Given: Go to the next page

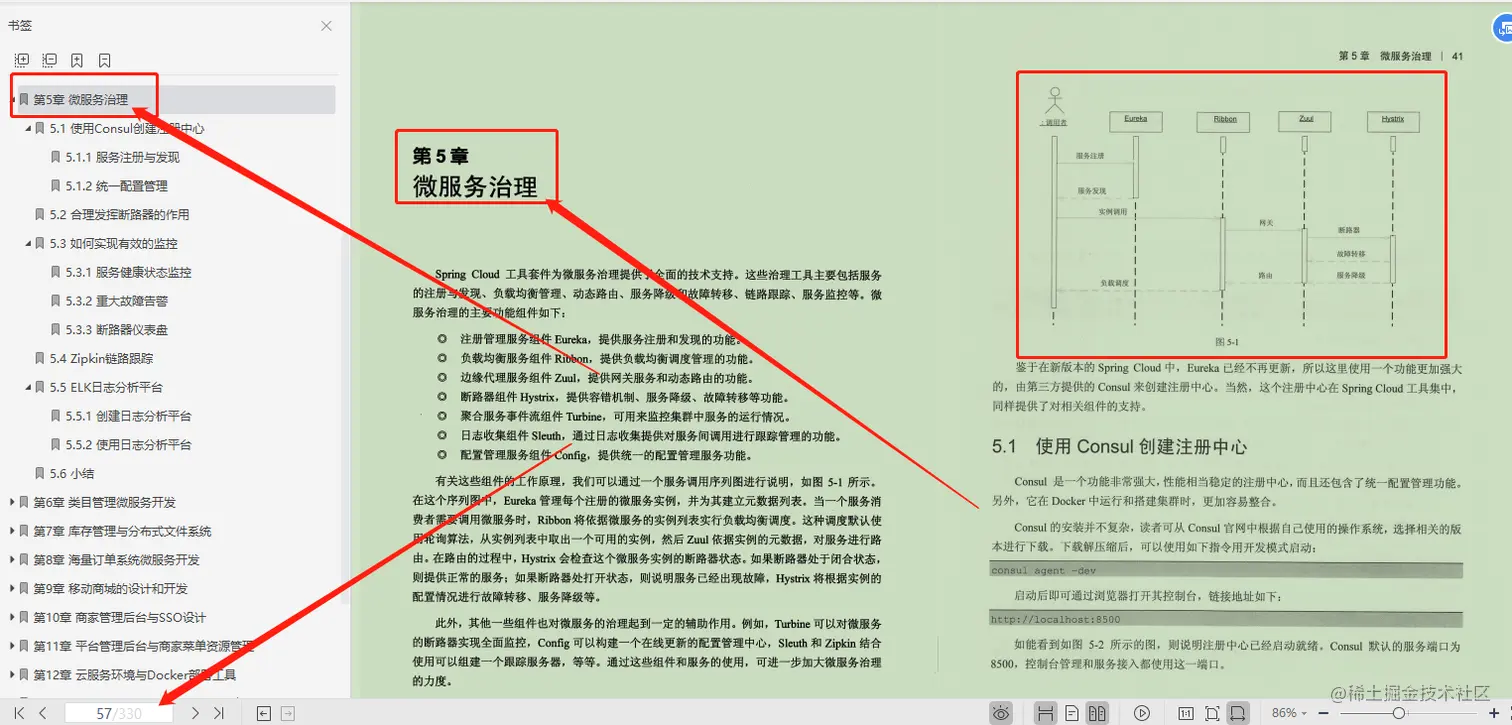Looking at the screenshot, I should click(x=196, y=712).
